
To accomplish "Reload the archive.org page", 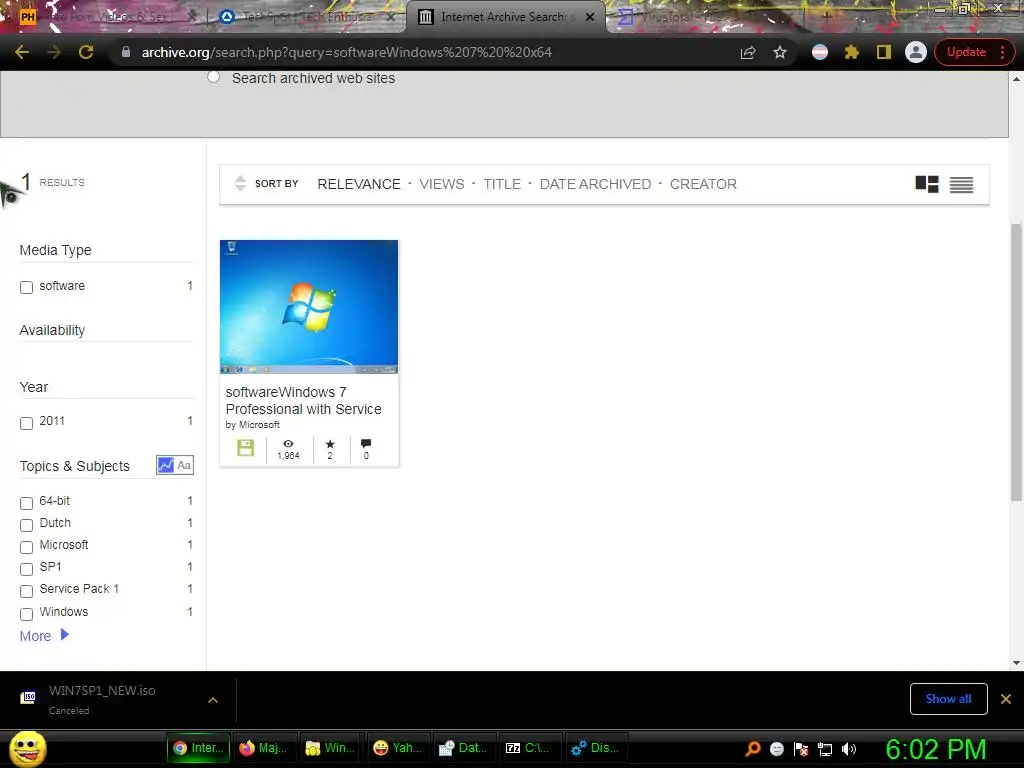I will click(86, 52).
